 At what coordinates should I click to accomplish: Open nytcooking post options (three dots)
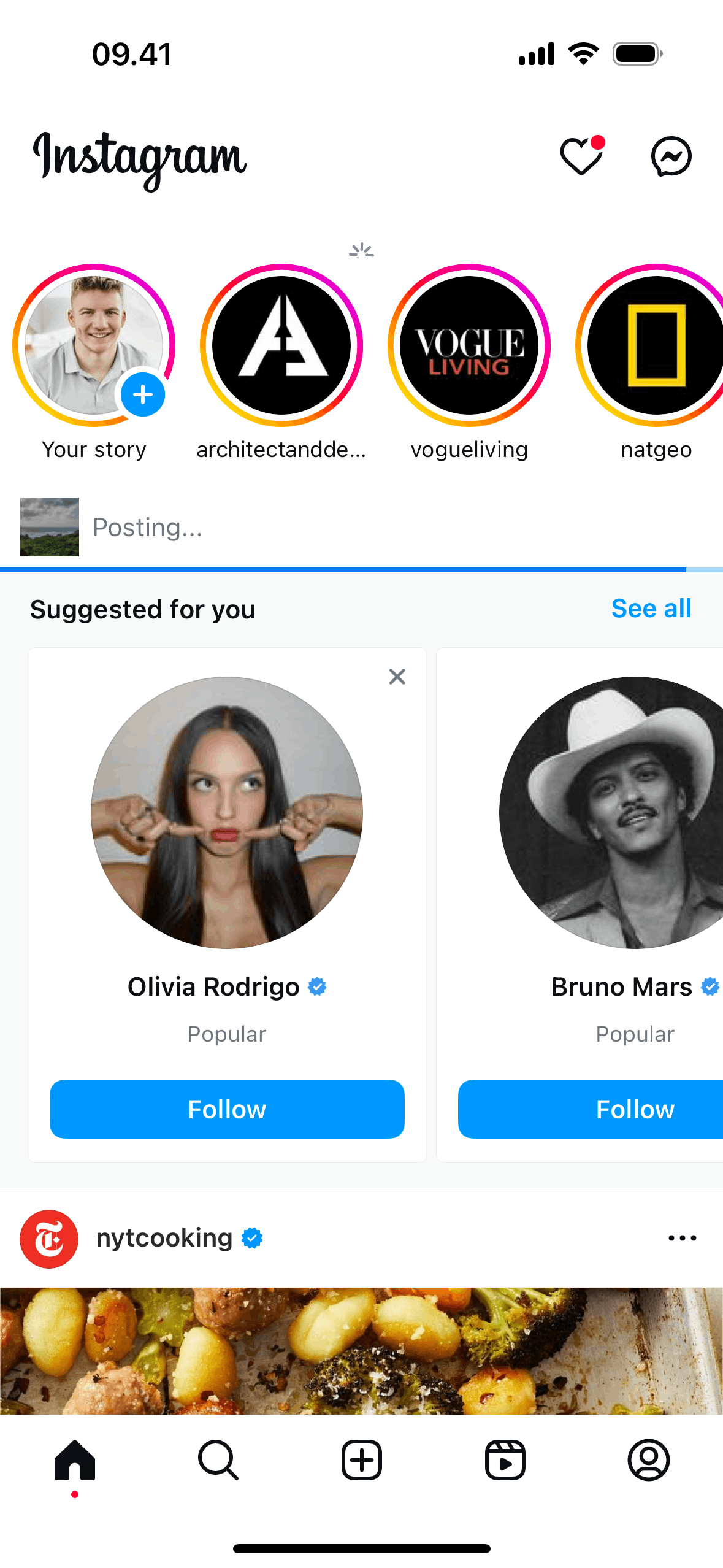pos(682,1238)
